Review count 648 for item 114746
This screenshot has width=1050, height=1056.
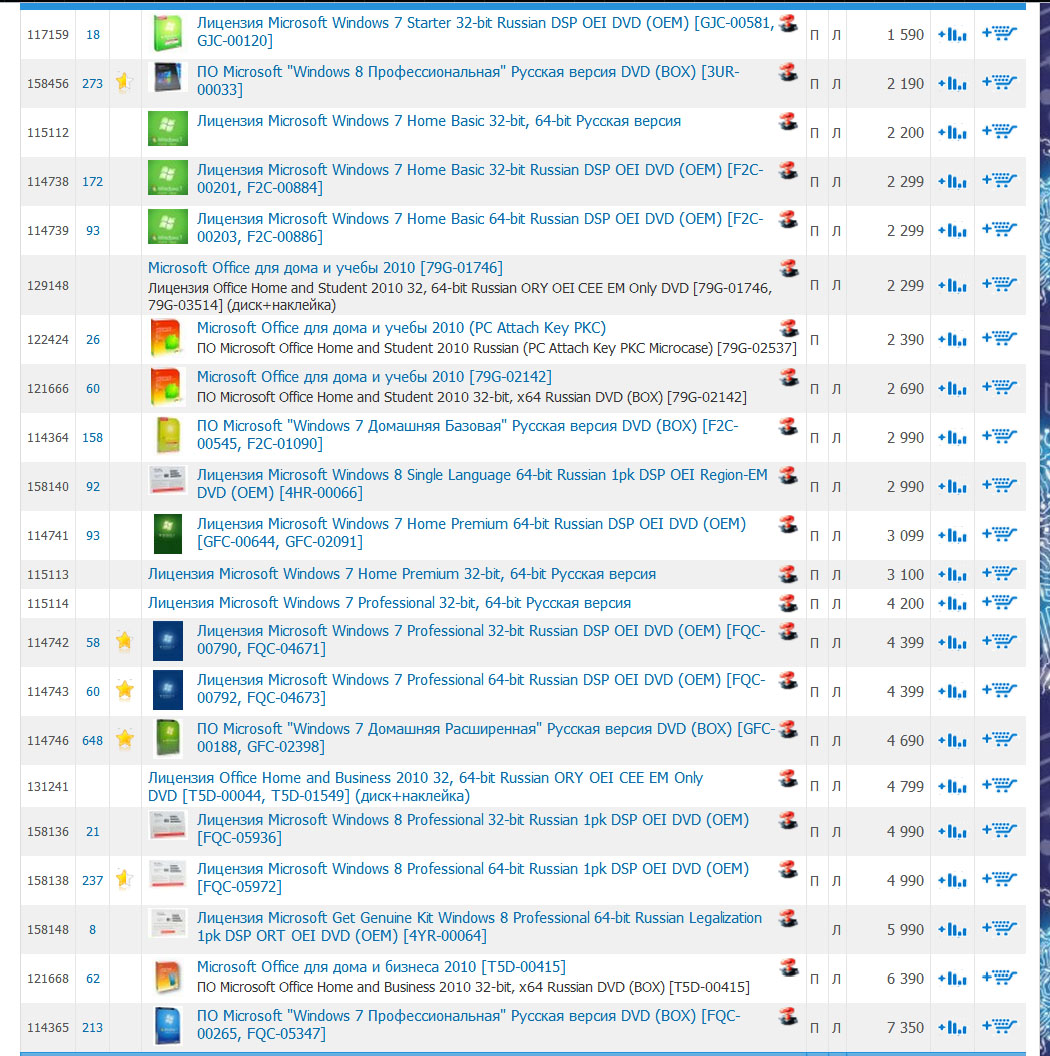tap(92, 741)
